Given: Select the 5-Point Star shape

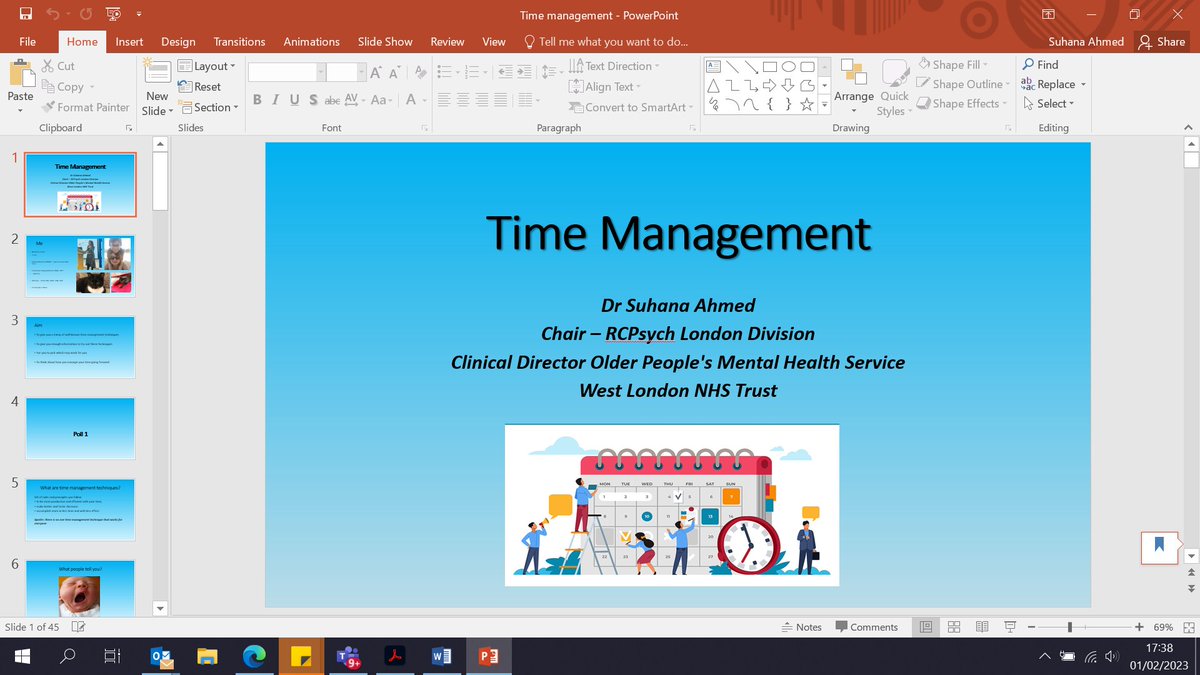Looking at the screenshot, I should point(806,104).
